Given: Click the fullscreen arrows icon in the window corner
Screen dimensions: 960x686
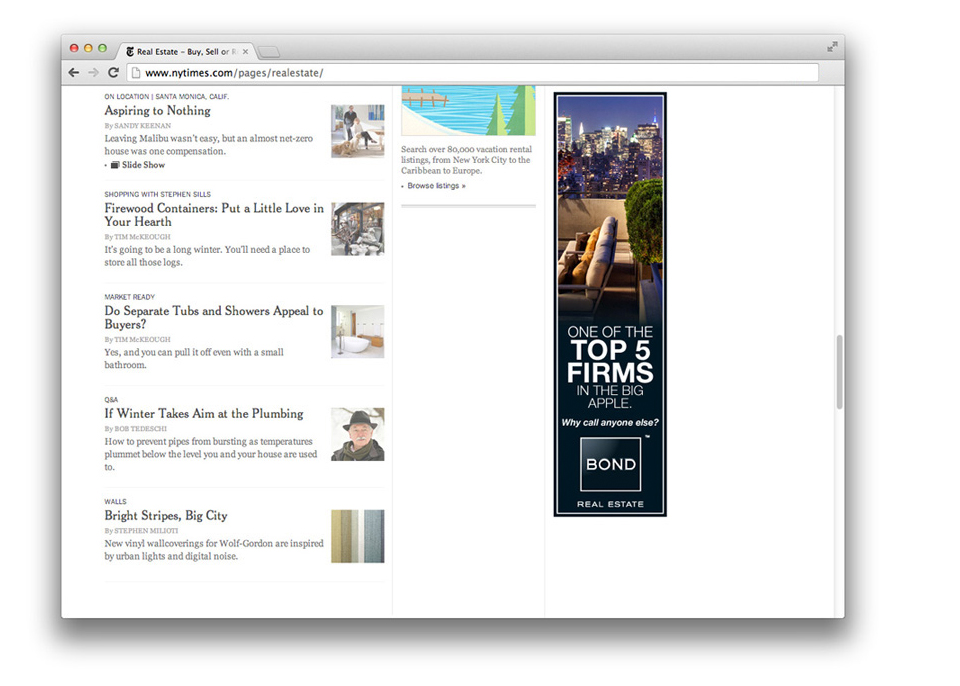Looking at the screenshot, I should pyautogui.click(x=832, y=47).
